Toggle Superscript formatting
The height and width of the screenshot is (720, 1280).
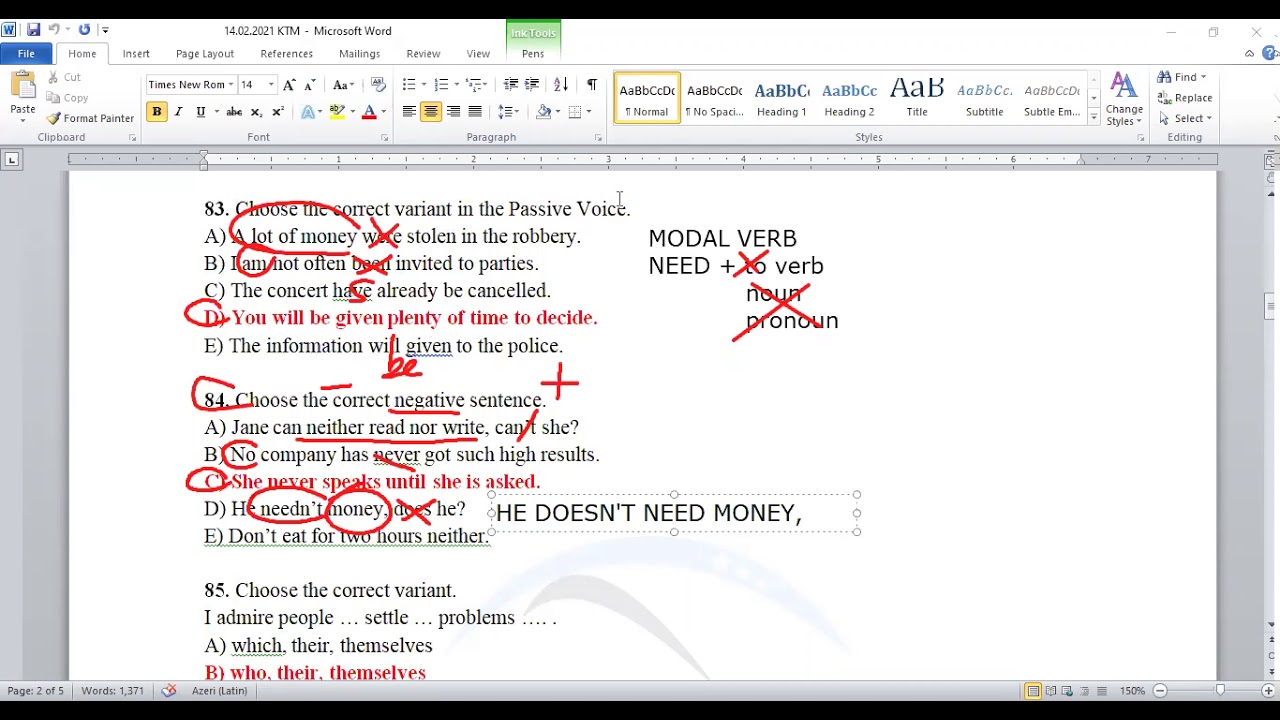click(278, 112)
